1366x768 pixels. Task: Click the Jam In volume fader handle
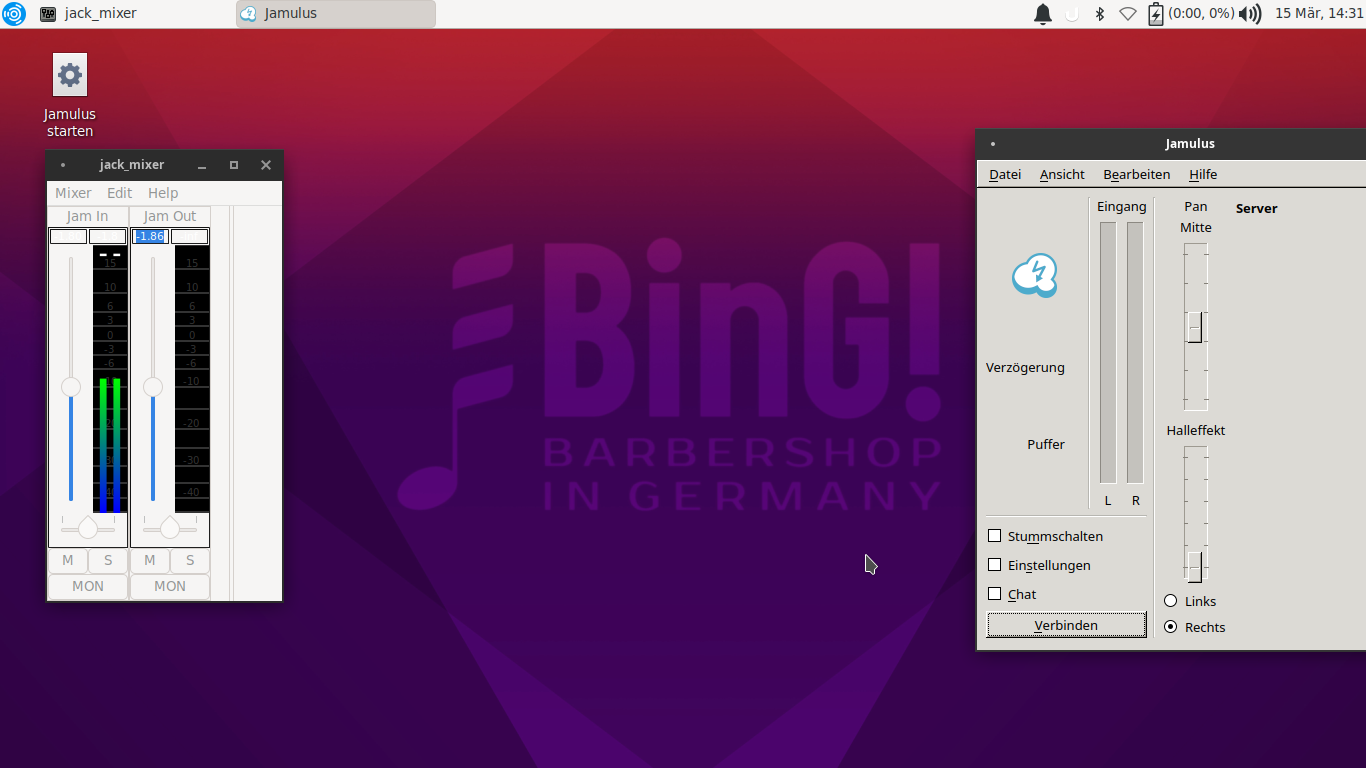(x=71, y=387)
